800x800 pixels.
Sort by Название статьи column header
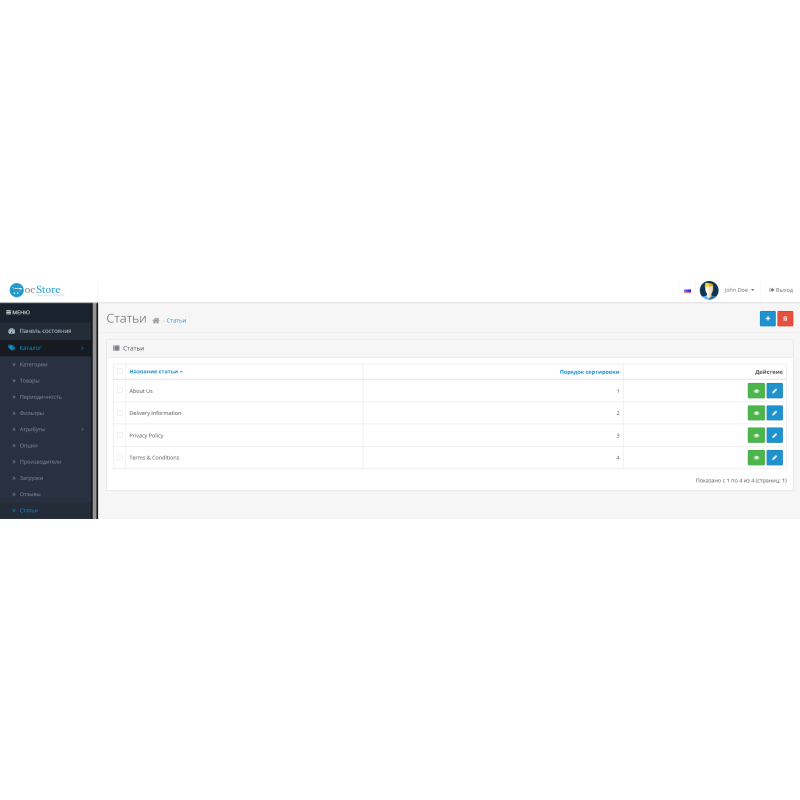click(x=155, y=371)
